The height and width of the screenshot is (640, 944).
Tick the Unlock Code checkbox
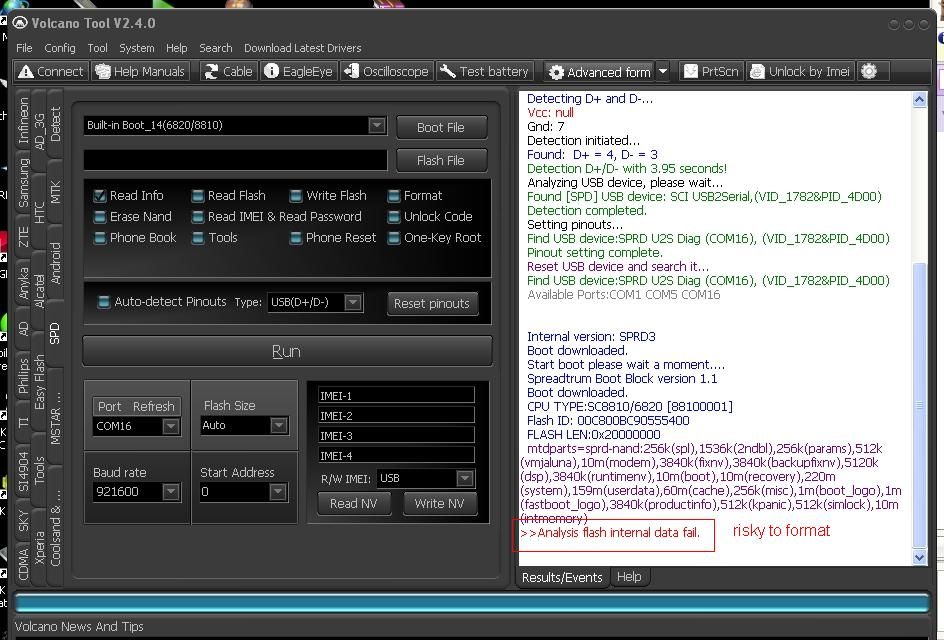(x=394, y=217)
